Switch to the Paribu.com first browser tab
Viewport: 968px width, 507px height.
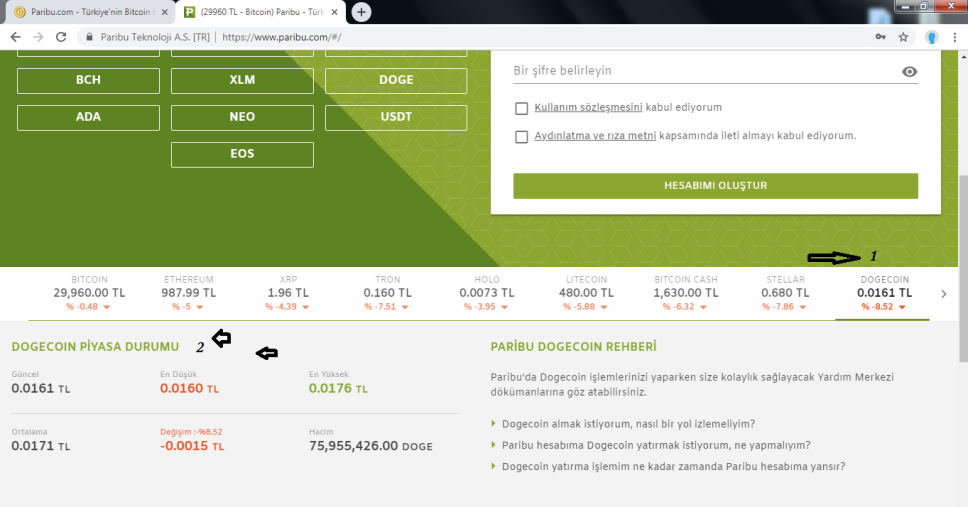90,12
